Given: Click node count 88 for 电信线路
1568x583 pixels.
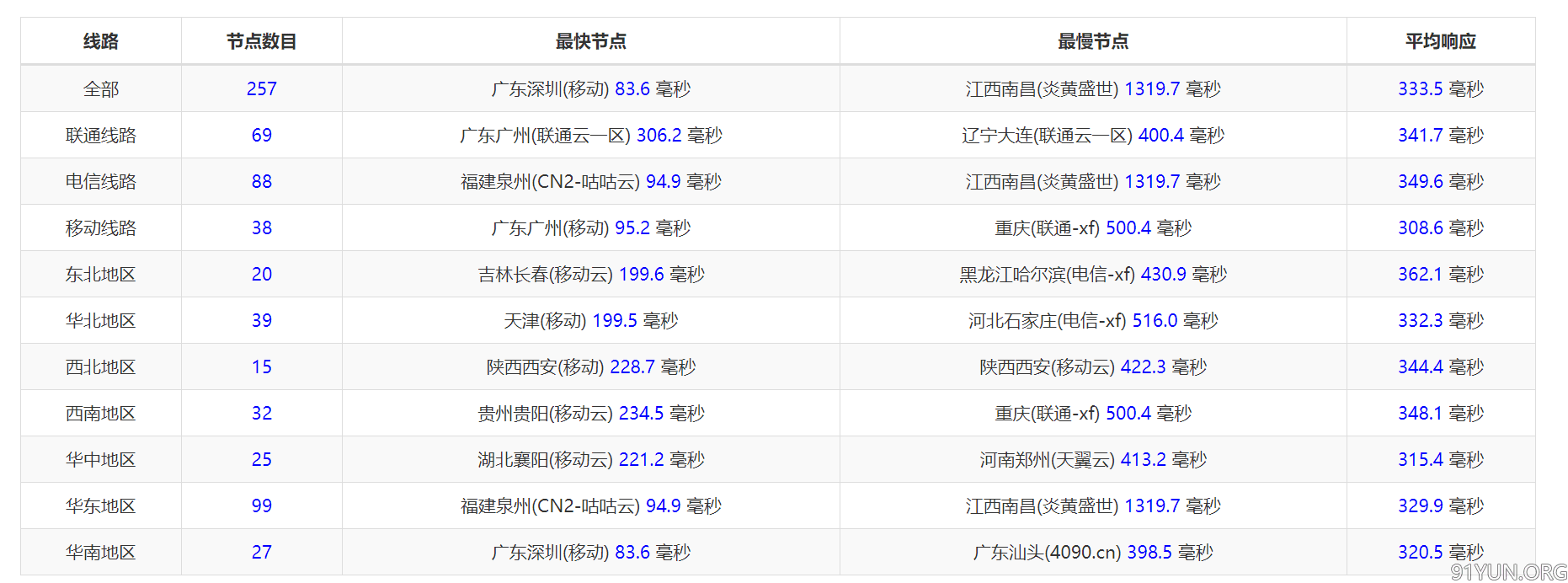Looking at the screenshot, I should click(262, 181).
